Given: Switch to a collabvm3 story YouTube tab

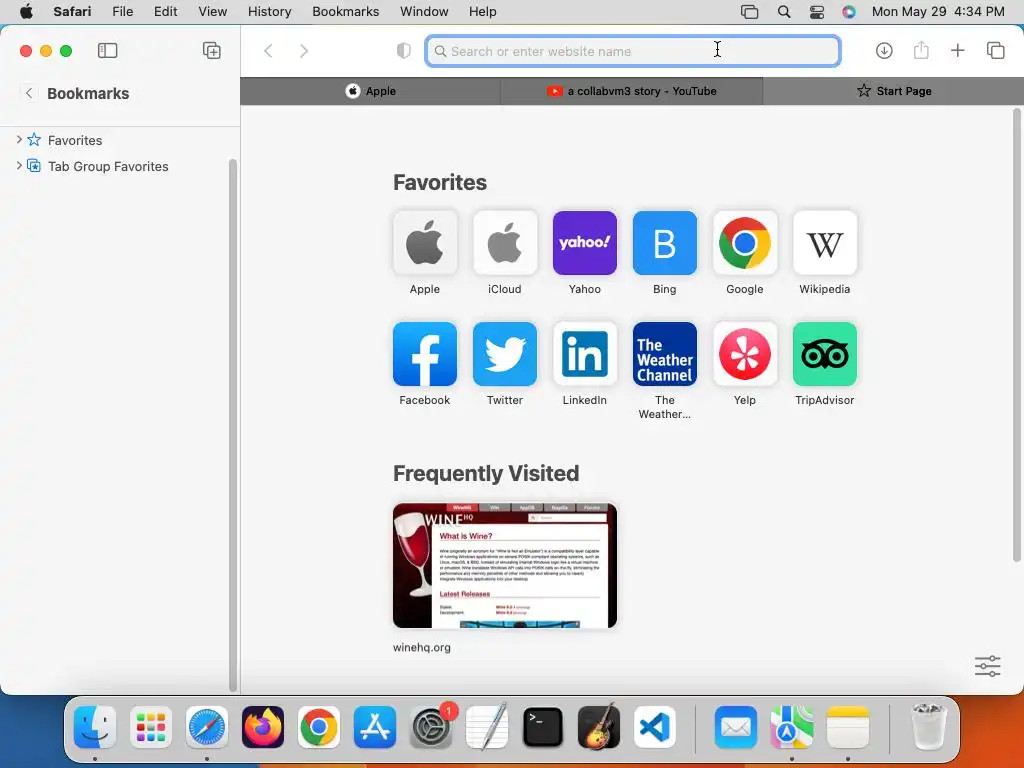Looking at the screenshot, I should click(632, 91).
